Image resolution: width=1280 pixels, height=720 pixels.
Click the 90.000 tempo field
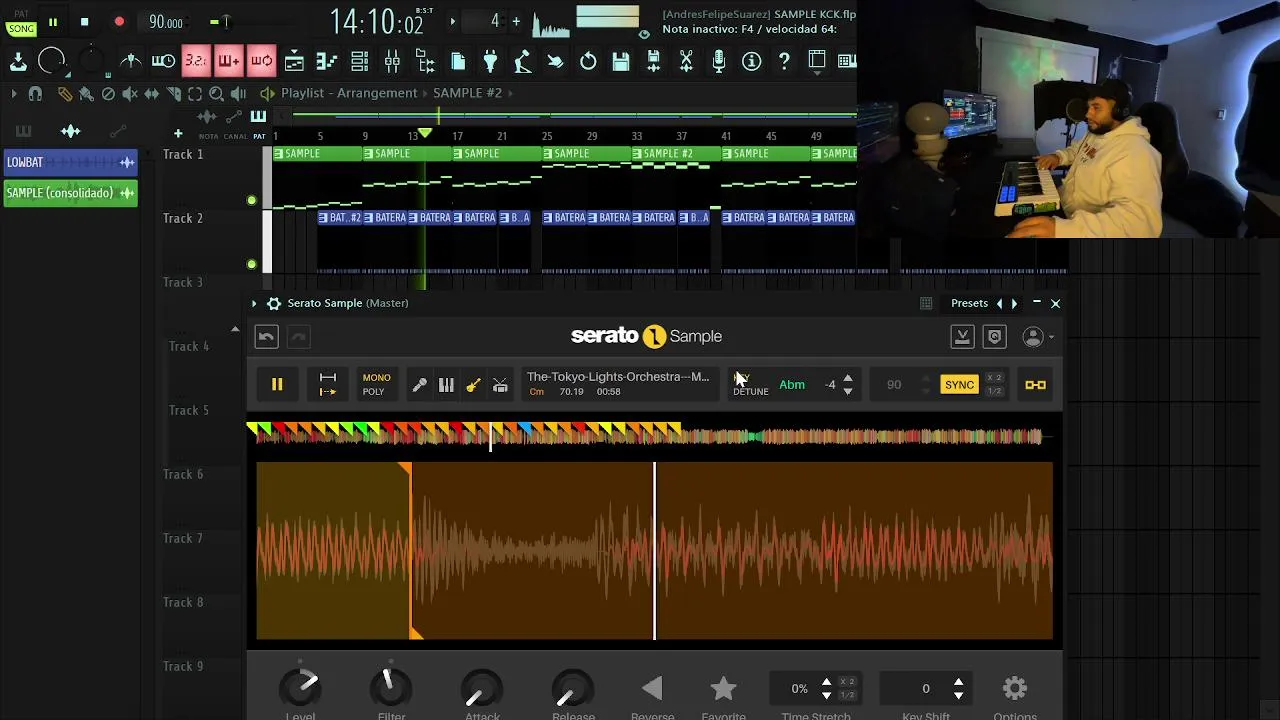166,22
